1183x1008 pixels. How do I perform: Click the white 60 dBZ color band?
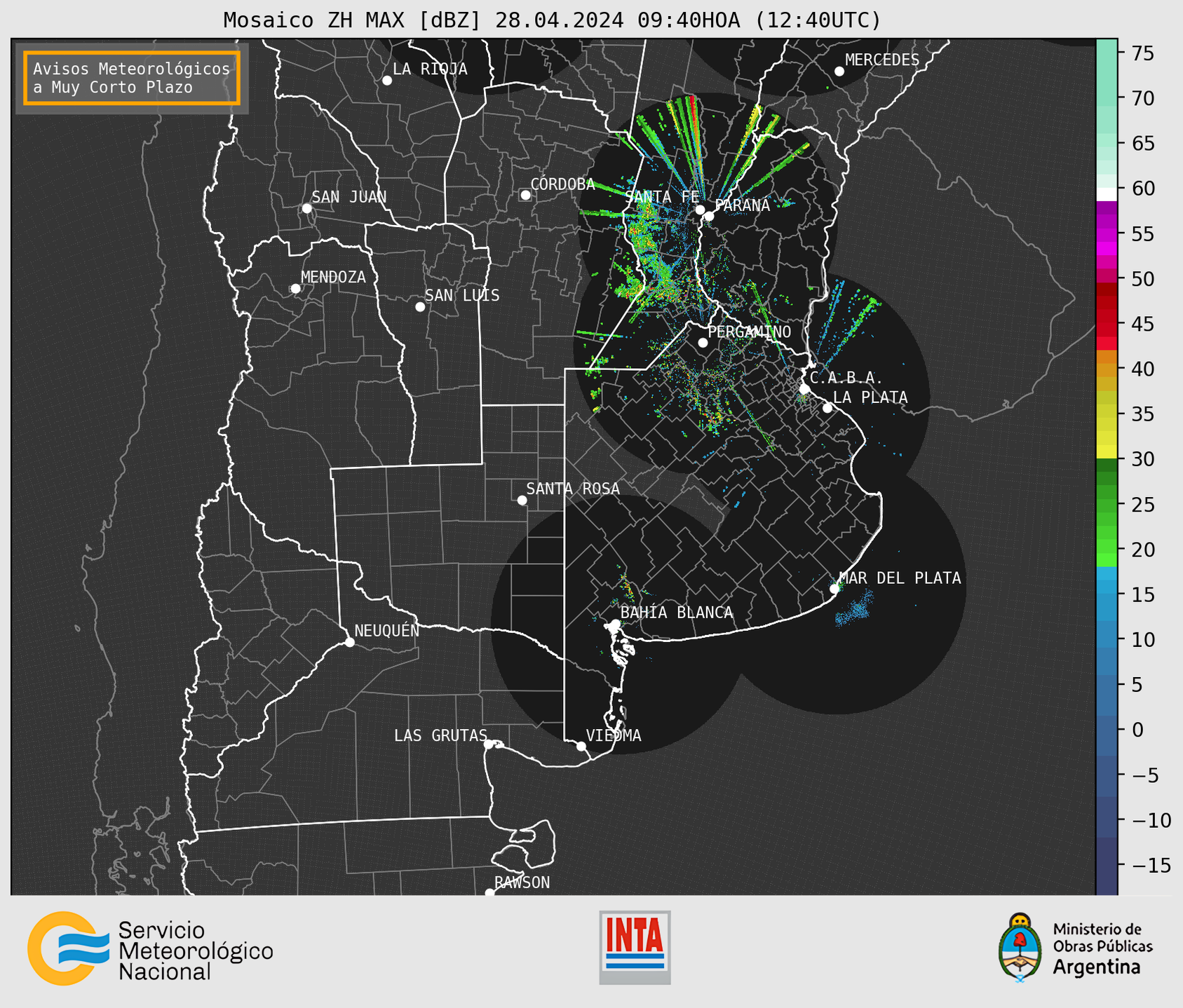coord(1107,194)
